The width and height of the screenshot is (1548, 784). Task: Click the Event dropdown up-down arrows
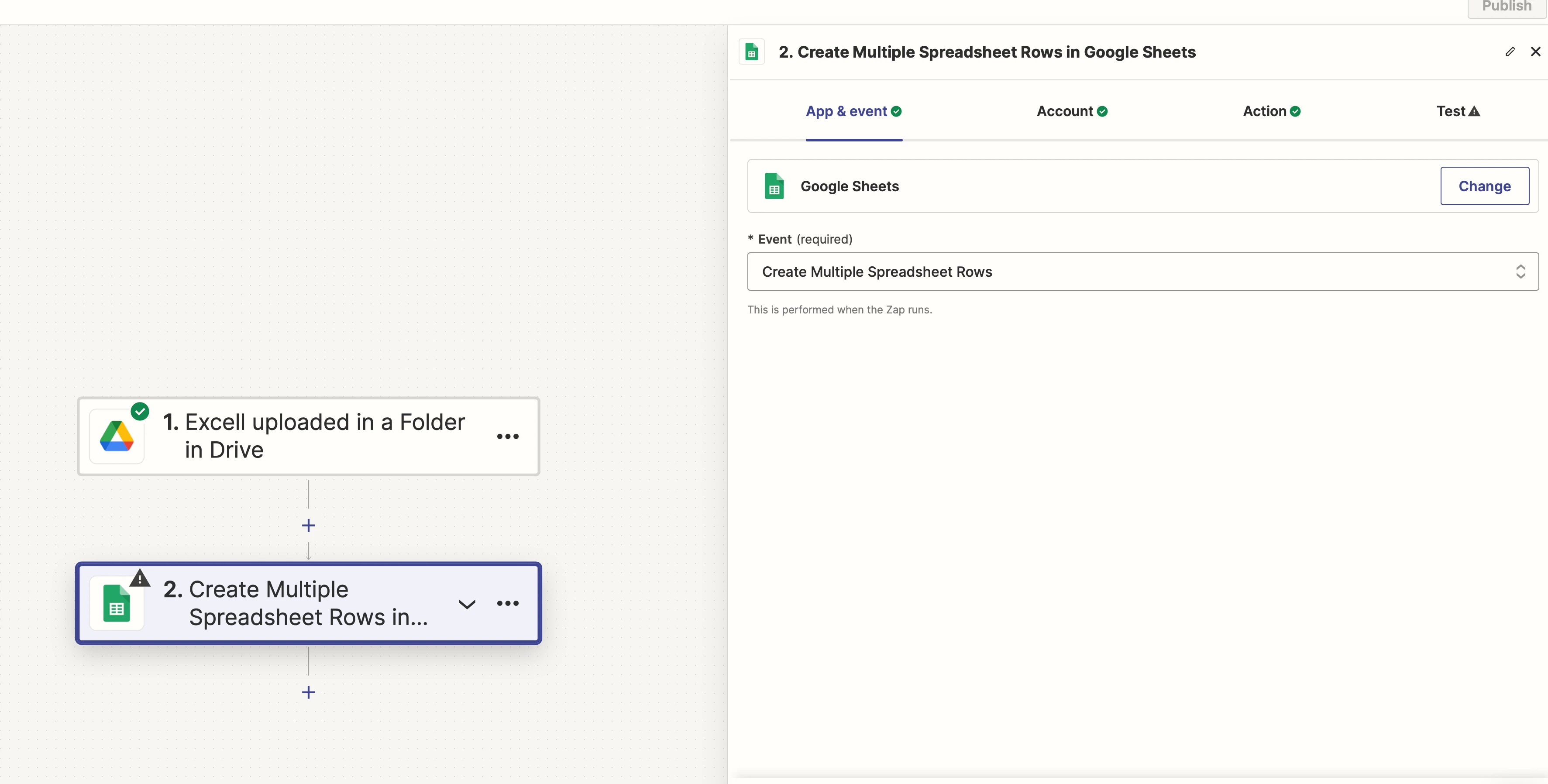[1520, 272]
